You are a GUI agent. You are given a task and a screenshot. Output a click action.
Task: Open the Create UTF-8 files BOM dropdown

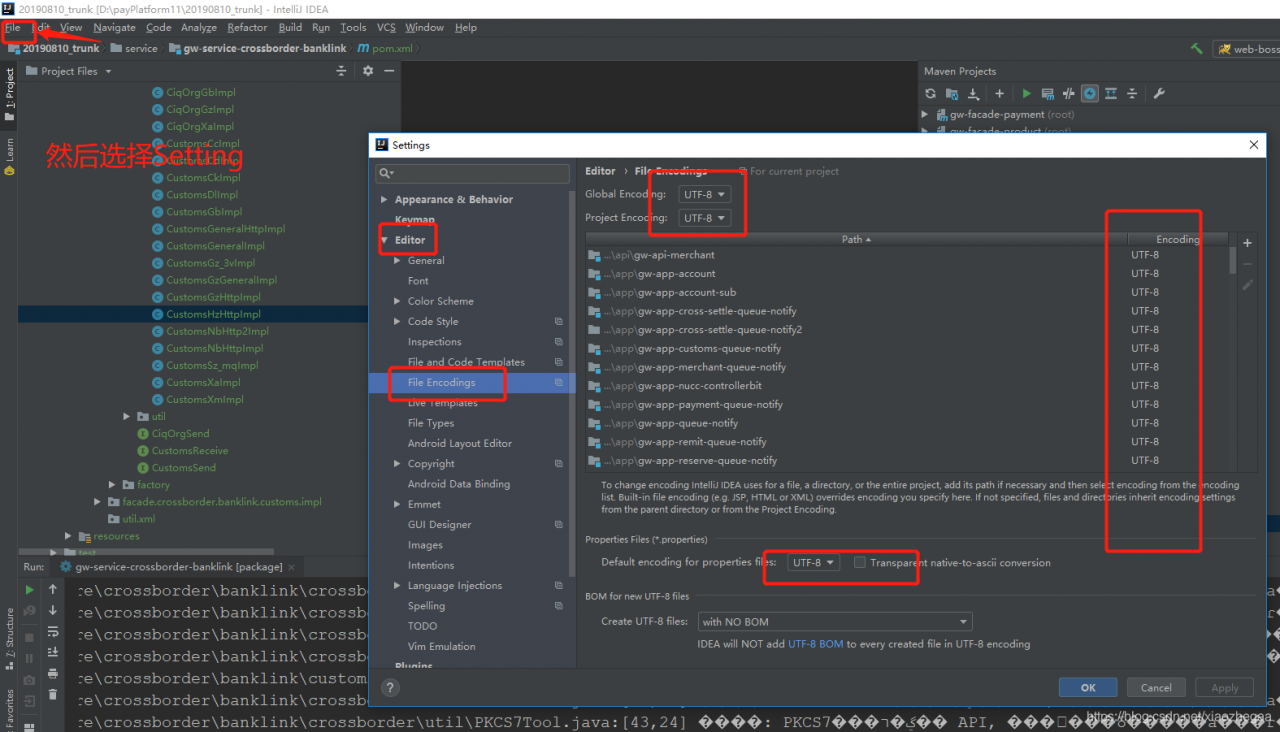[835, 622]
